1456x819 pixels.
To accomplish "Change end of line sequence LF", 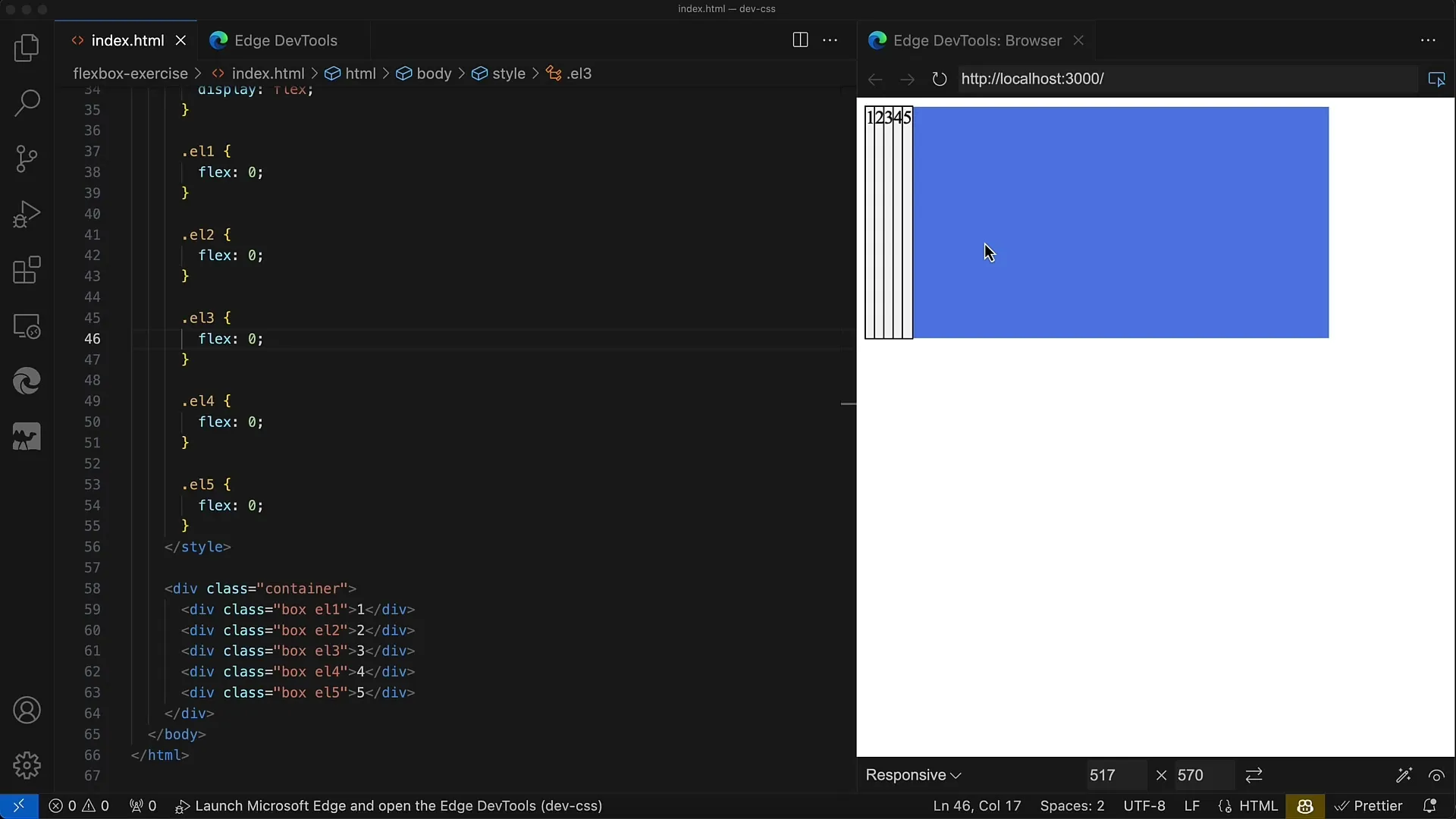I will [x=1192, y=806].
